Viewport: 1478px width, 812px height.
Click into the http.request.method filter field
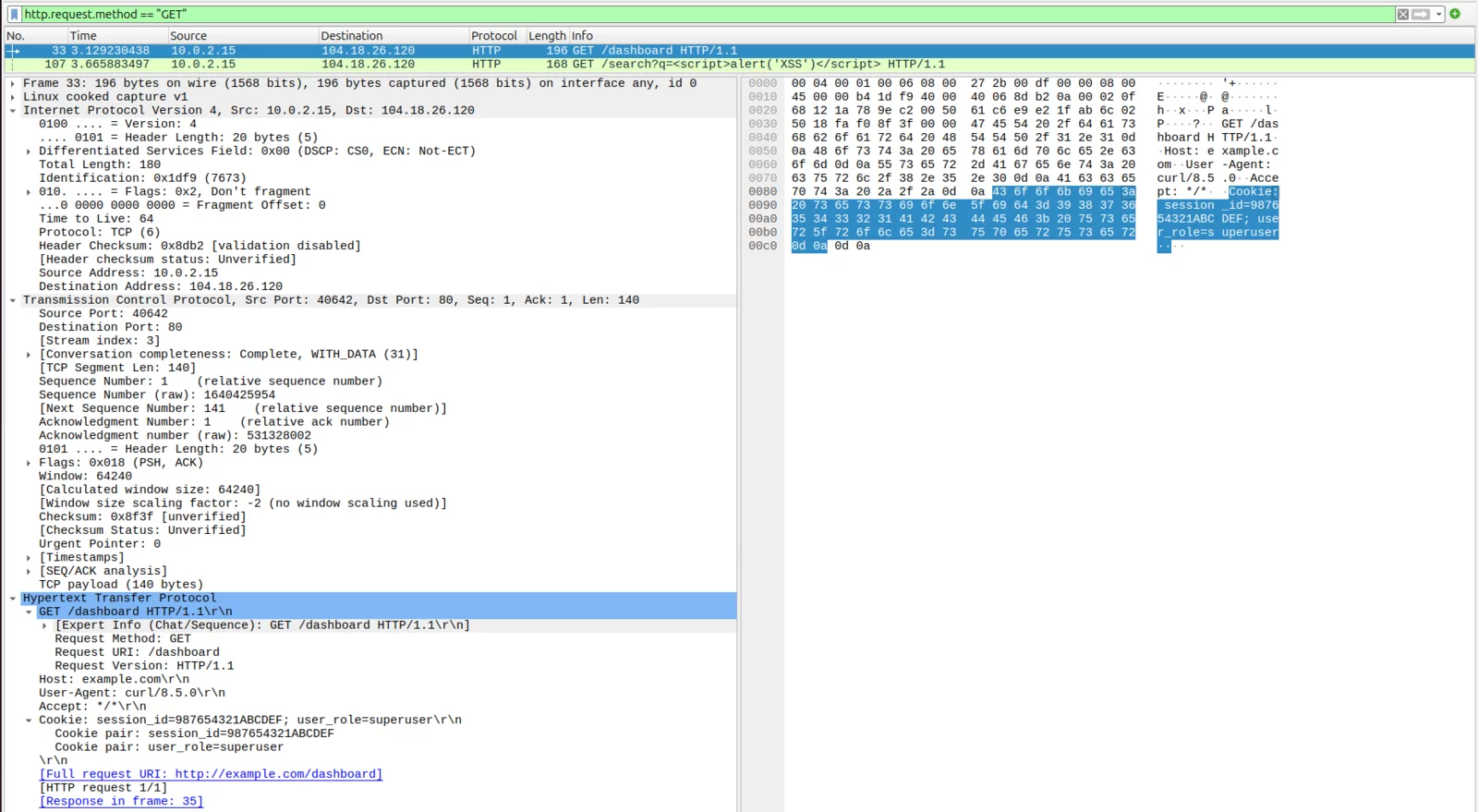coord(647,14)
